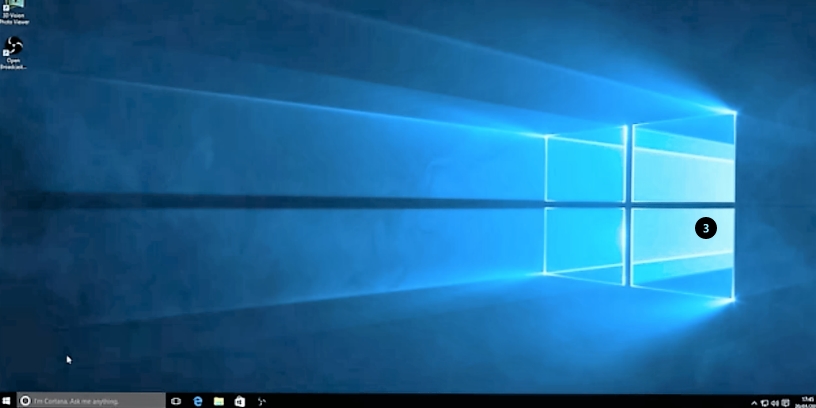Screen dimensions: 816x408
Task: Open the volume control speaker icon
Action: pos(775,402)
